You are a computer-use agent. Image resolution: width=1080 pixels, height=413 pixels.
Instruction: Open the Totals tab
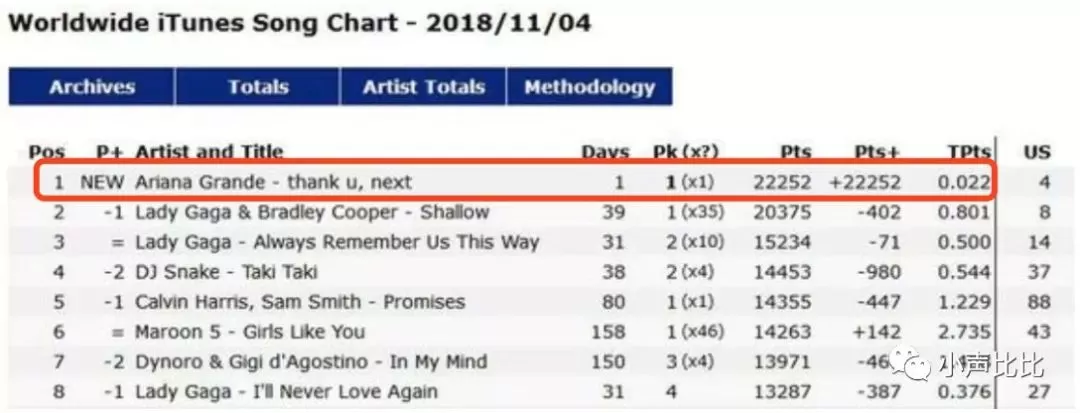[258, 87]
